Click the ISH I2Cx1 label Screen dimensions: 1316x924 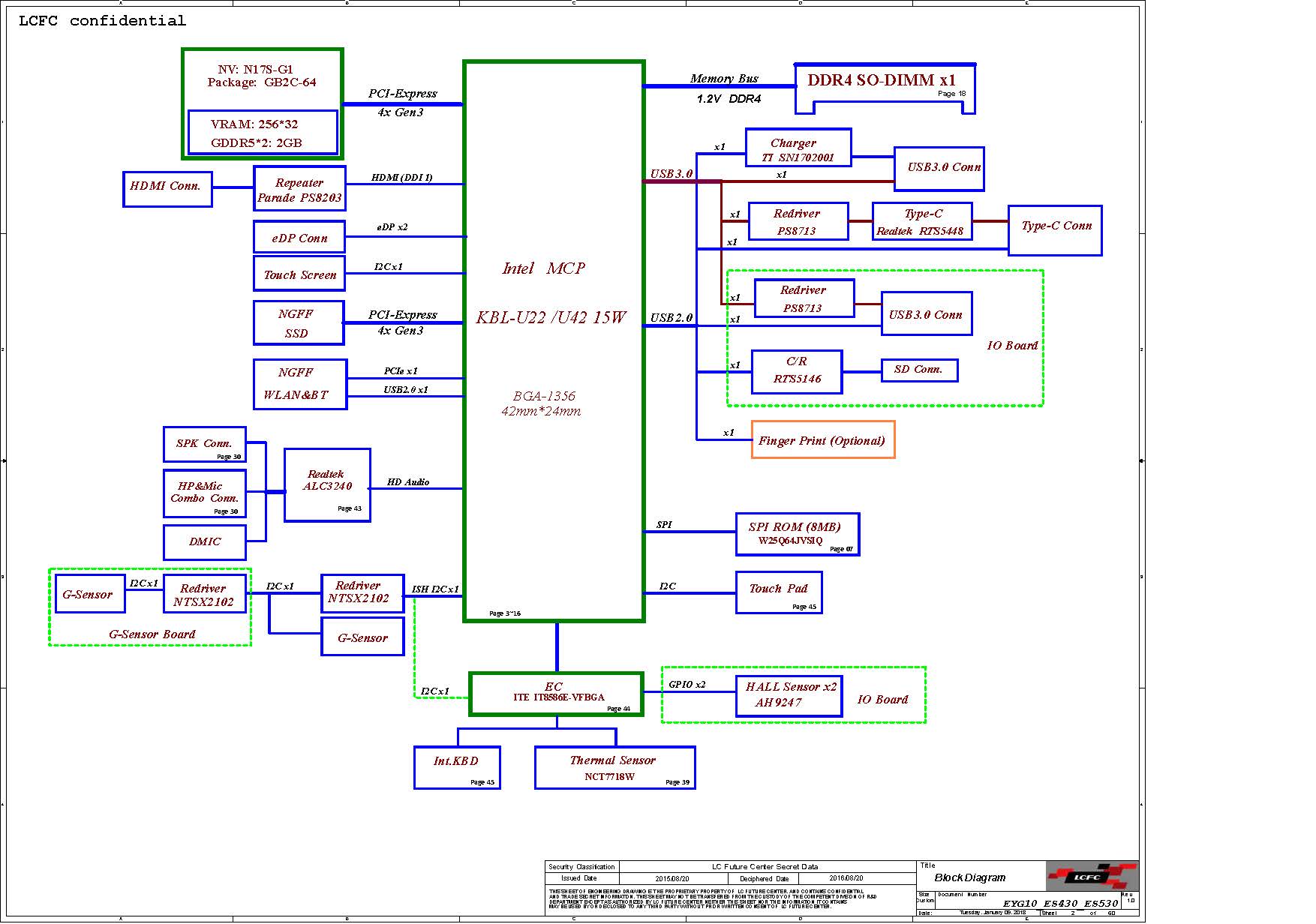coord(435,589)
